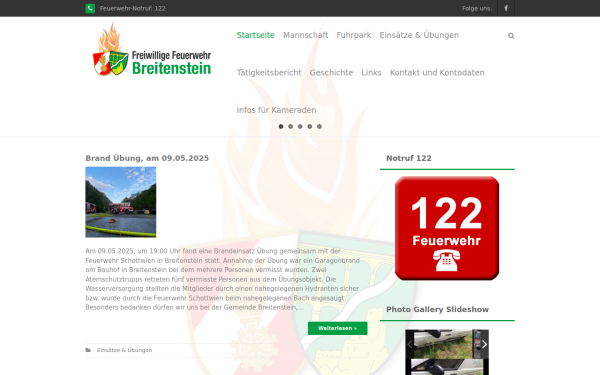Open the Mannschaft menu item
Viewport: 600px width, 375px height.
coord(306,35)
